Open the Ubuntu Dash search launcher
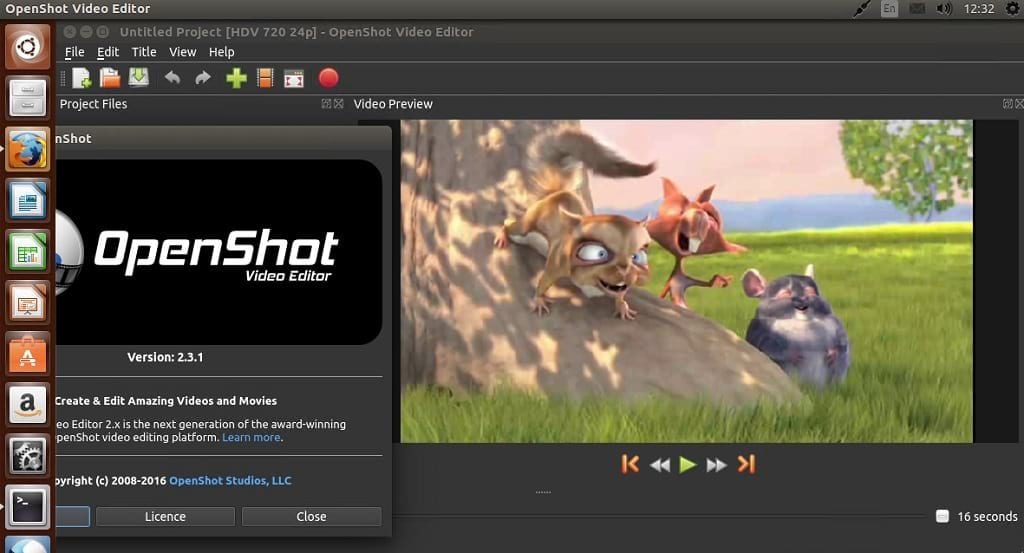This screenshot has width=1024, height=553. 27,46
